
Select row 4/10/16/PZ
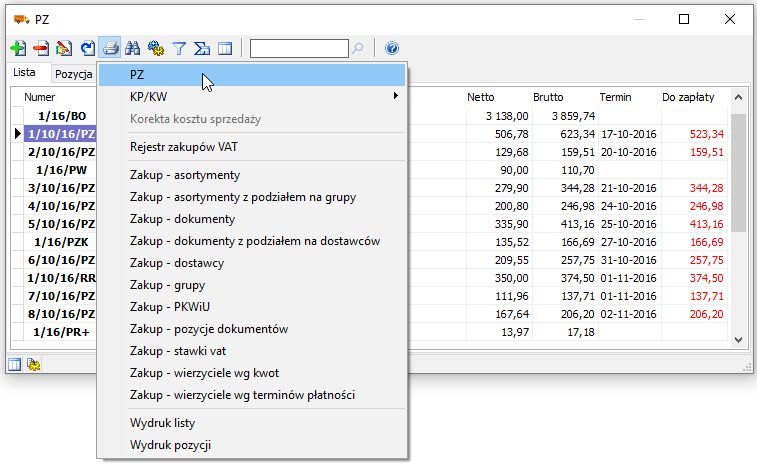pyautogui.click(x=61, y=206)
